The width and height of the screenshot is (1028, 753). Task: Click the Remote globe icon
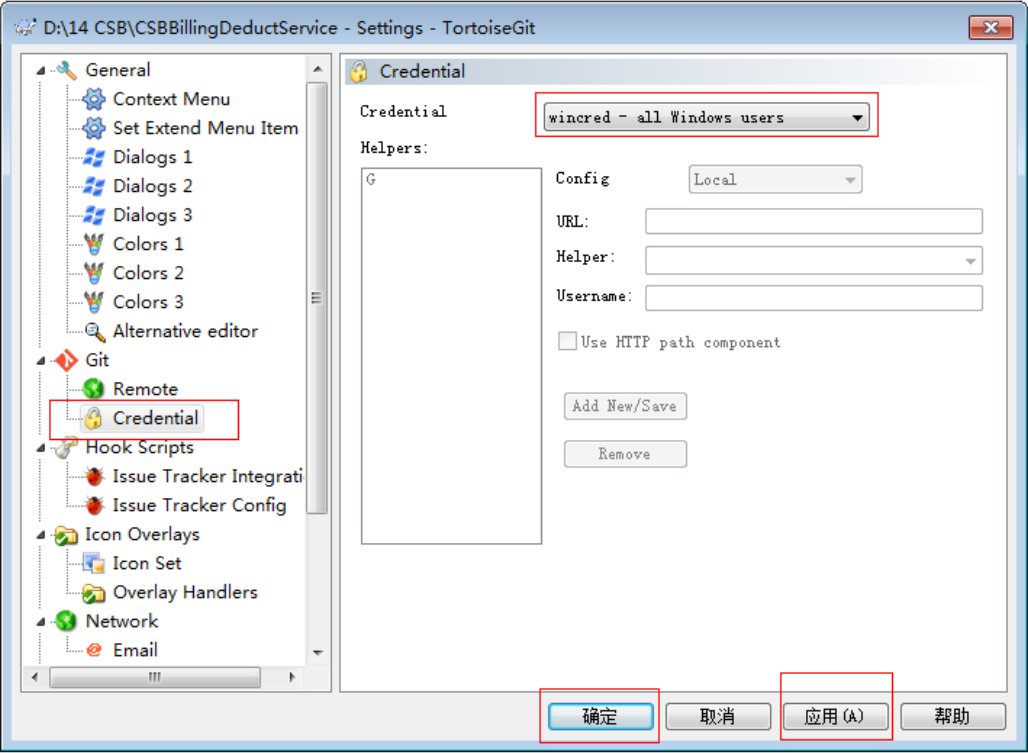click(x=94, y=389)
